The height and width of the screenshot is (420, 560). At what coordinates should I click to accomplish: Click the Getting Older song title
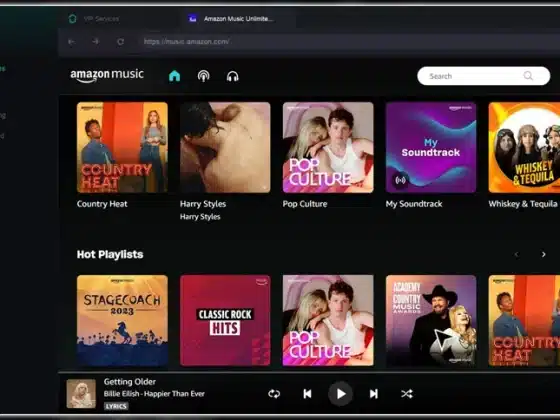click(x=130, y=382)
